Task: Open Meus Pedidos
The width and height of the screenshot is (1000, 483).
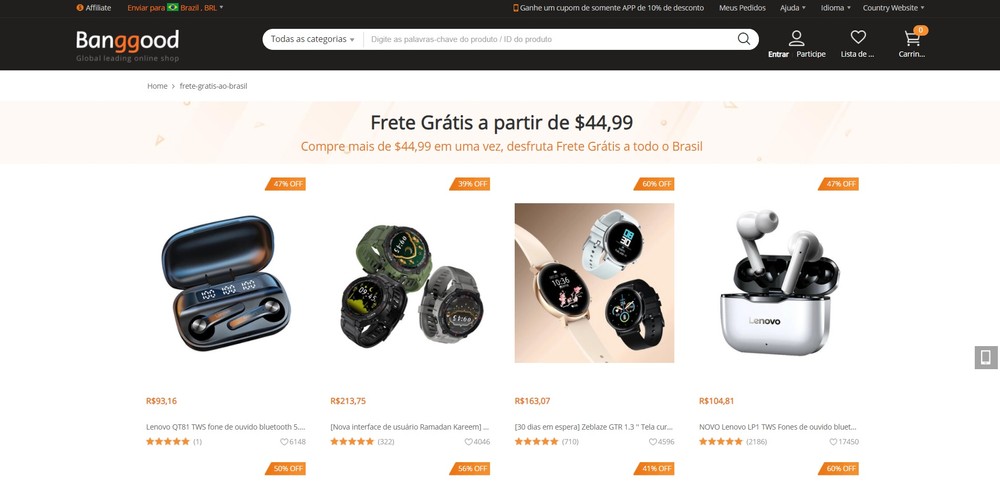Action: coord(742,8)
